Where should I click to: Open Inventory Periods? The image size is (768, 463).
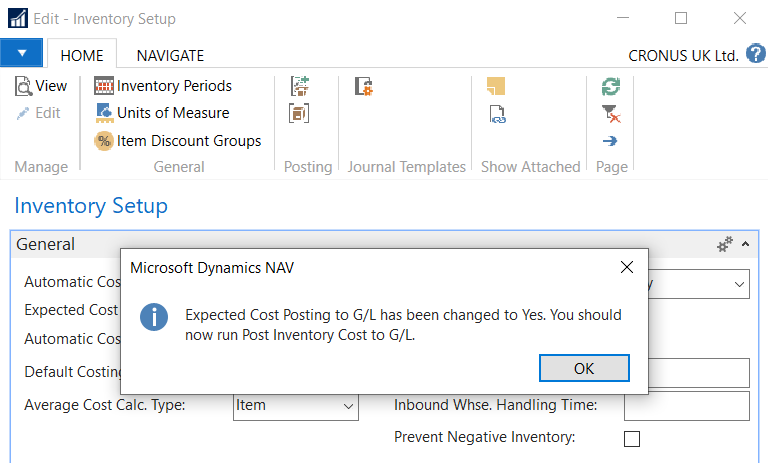163,86
